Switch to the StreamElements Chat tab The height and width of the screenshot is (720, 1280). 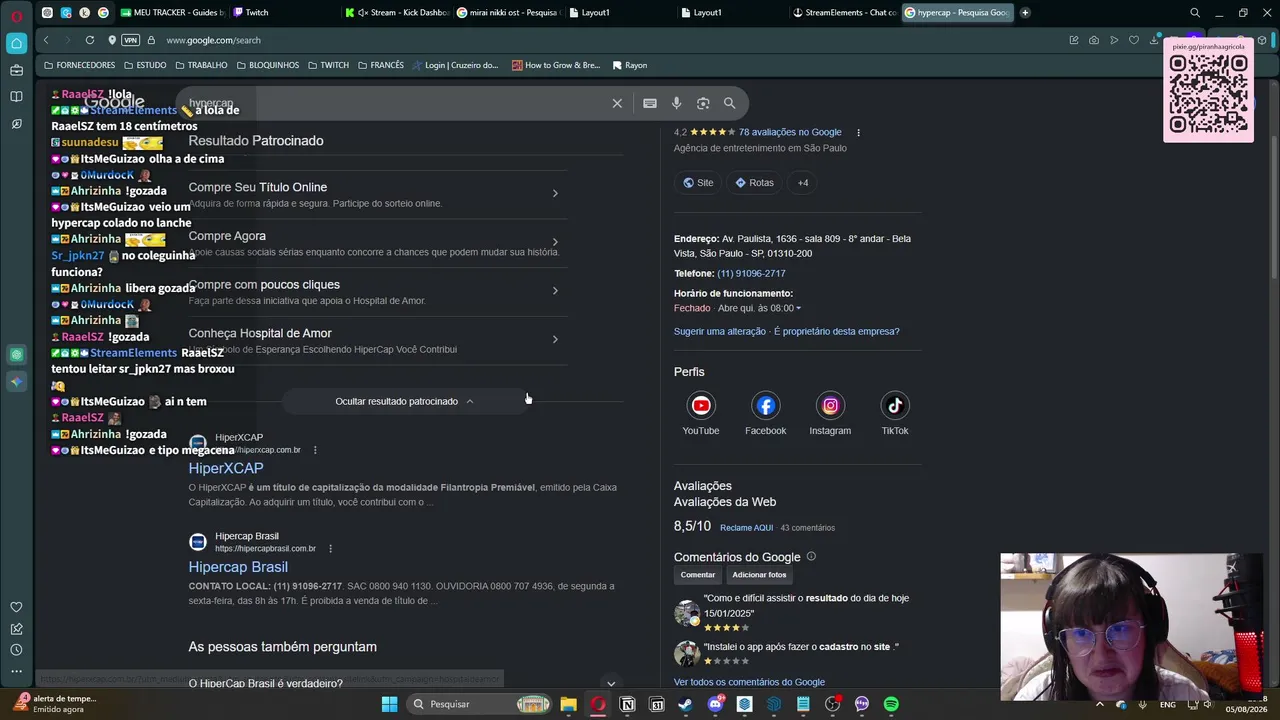[x=843, y=13]
